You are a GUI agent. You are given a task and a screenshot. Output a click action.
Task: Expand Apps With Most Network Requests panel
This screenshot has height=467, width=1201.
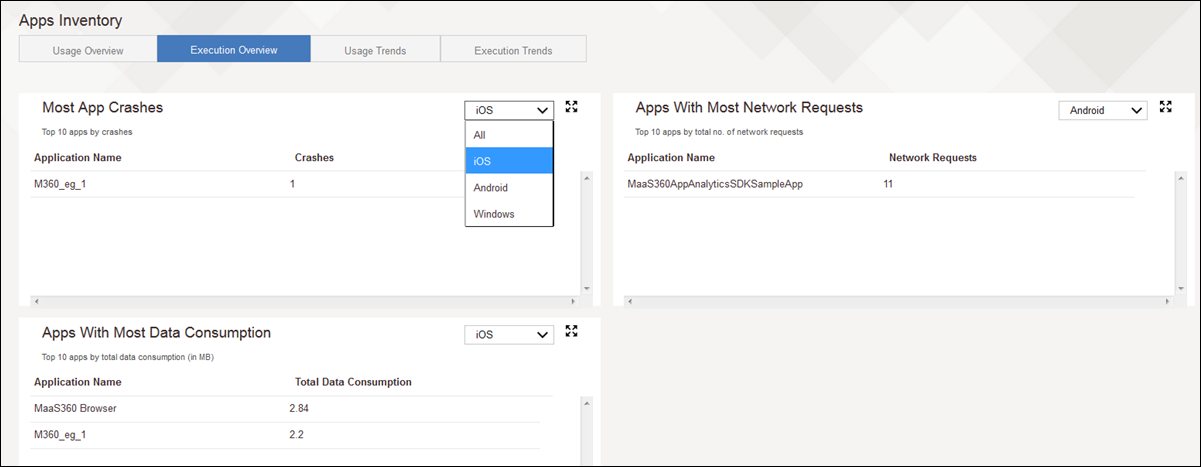tap(1165, 107)
